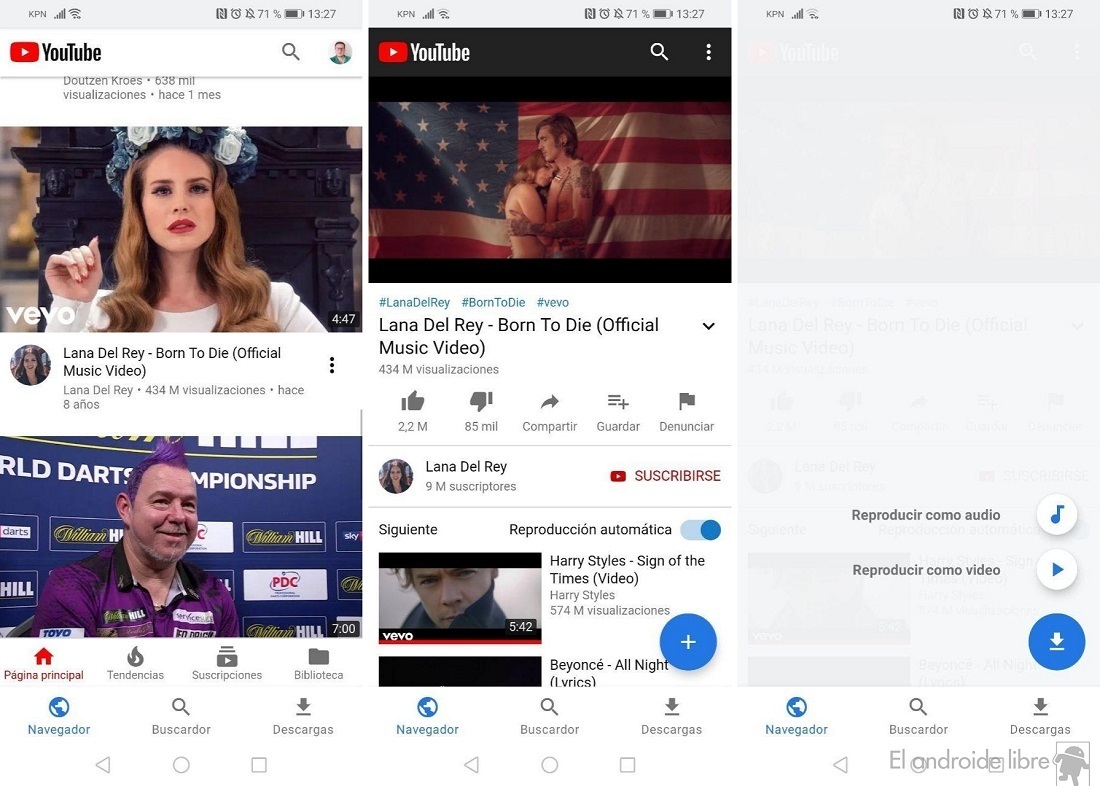Select Descargas in the left screen's bottom bar

pos(303,717)
